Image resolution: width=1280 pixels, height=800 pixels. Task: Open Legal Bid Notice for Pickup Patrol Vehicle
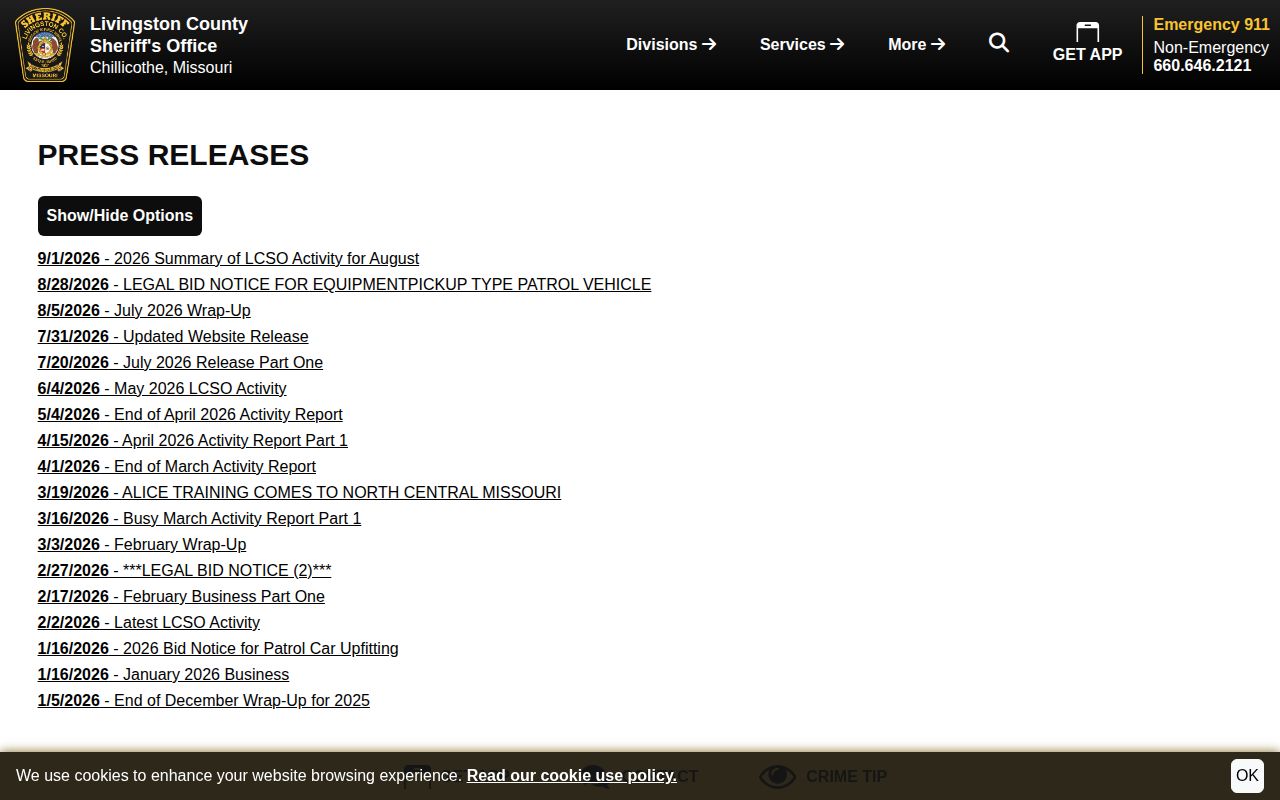[344, 284]
